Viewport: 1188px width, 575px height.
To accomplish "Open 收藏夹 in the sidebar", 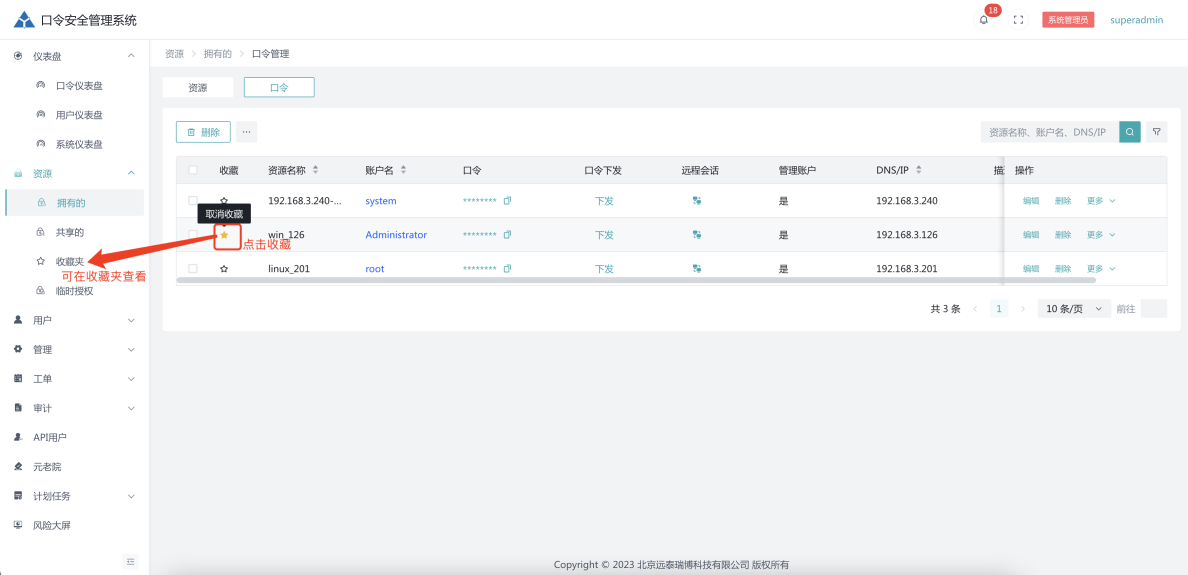I will pos(70,261).
